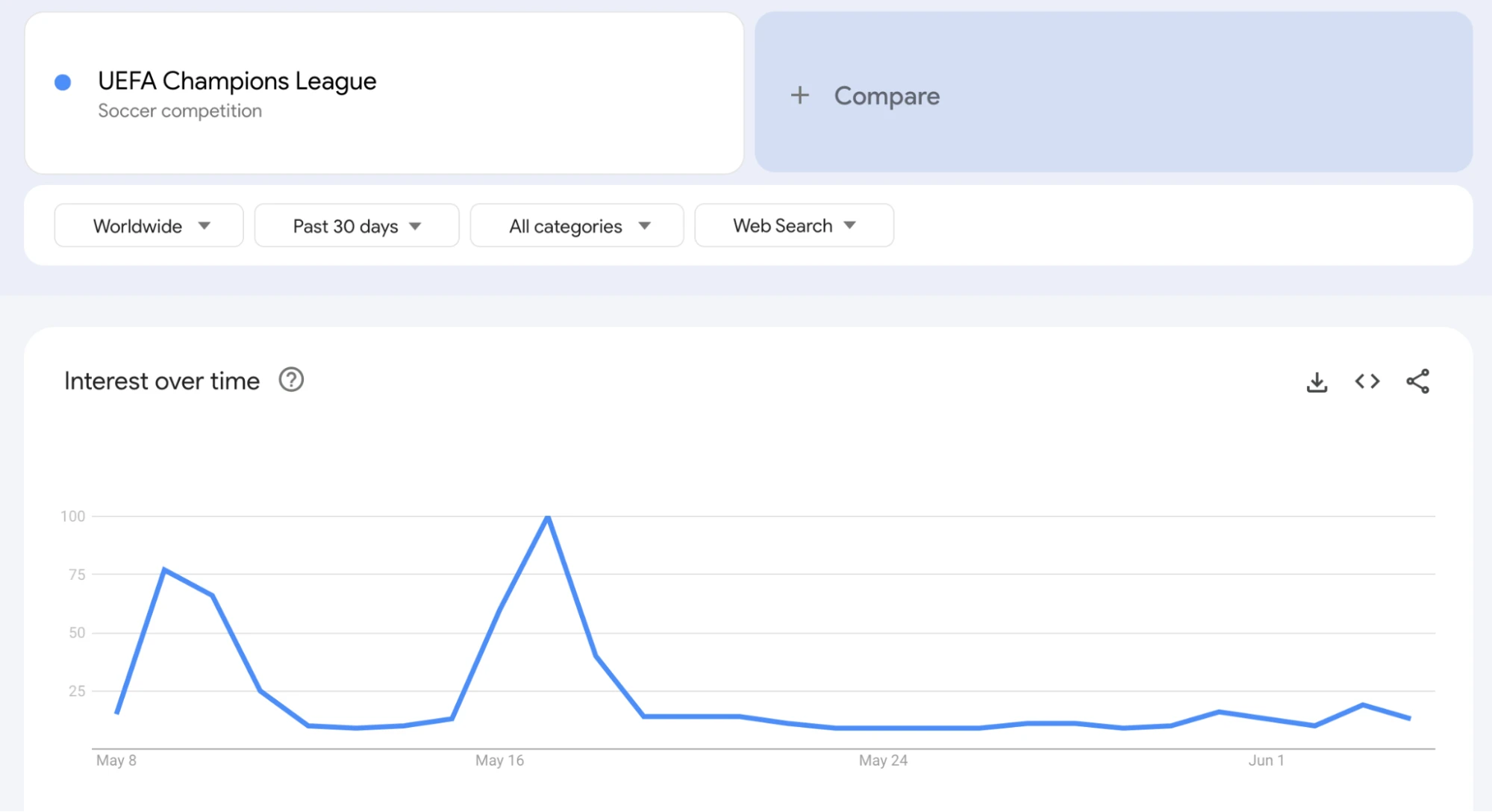Open the Web Search type dropdown
This screenshot has width=1492, height=812.
click(x=794, y=225)
